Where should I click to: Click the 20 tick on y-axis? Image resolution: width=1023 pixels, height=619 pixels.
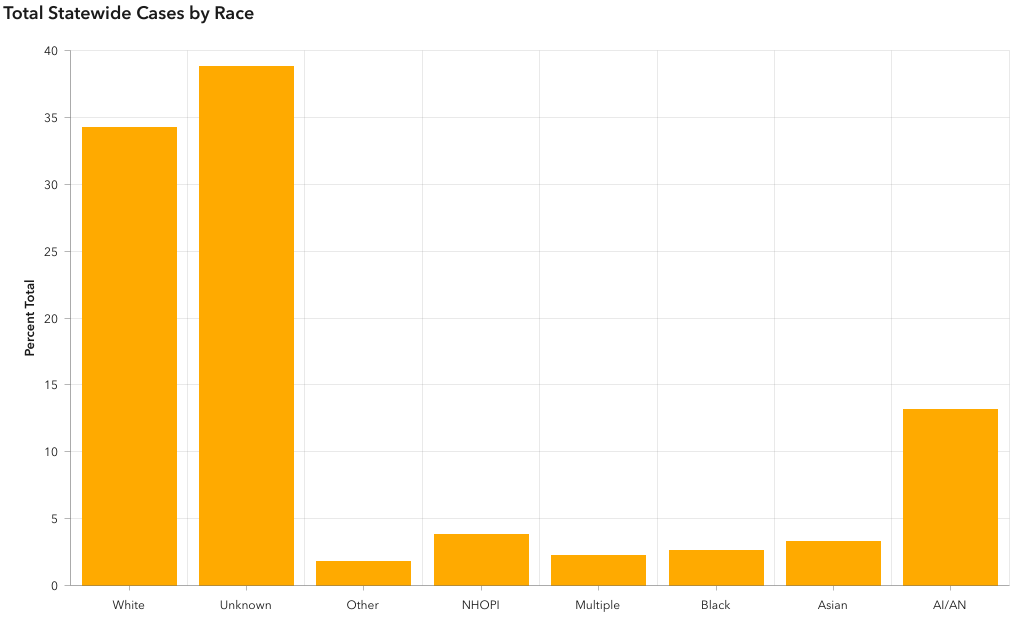pyautogui.click(x=51, y=318)
